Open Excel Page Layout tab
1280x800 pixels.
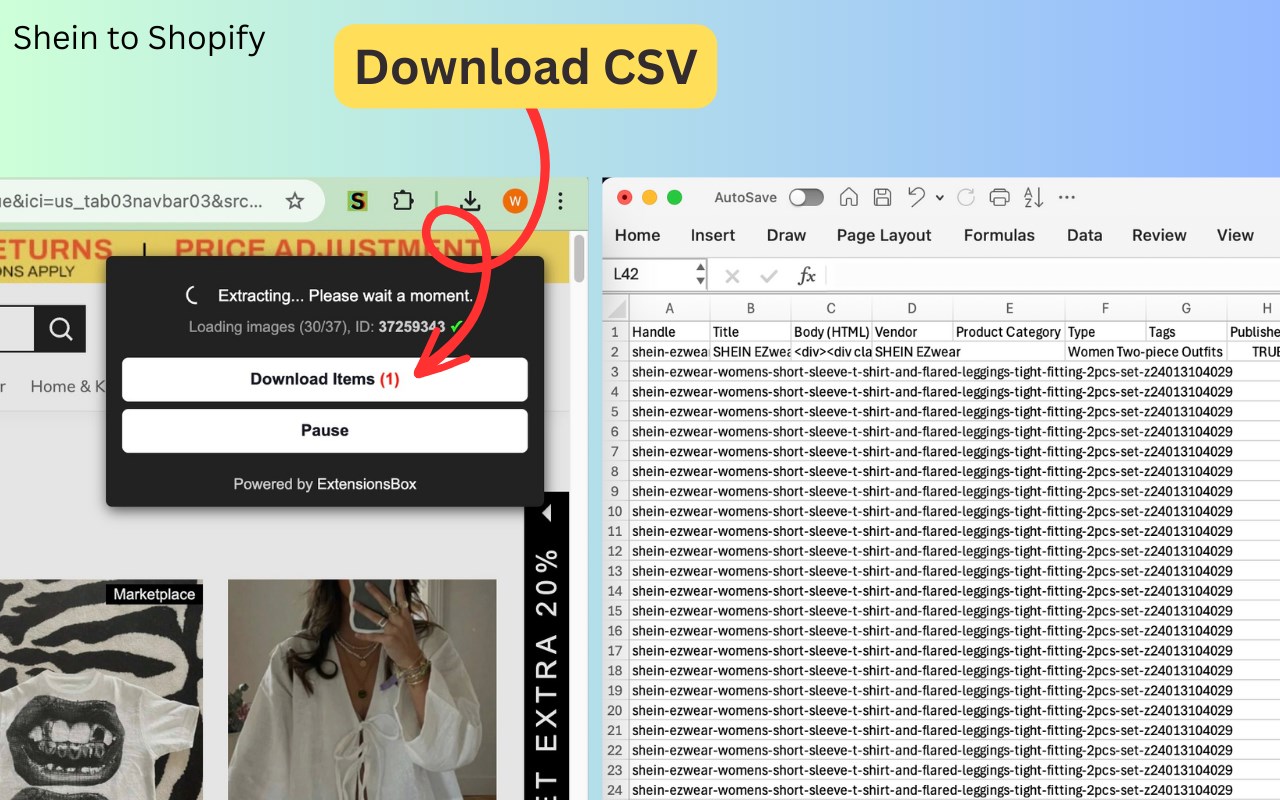(x=884, y=235)
